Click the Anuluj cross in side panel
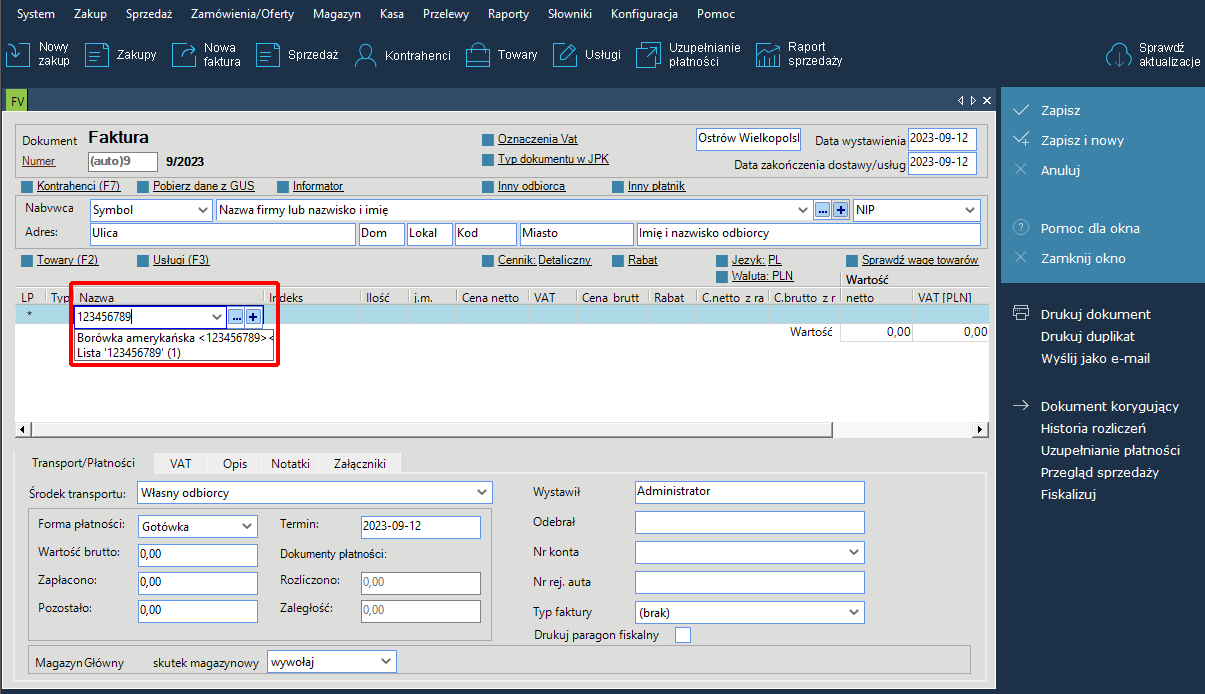Image resolution: width=1205 pixels, height=694 pixels. coord(1021,170)
